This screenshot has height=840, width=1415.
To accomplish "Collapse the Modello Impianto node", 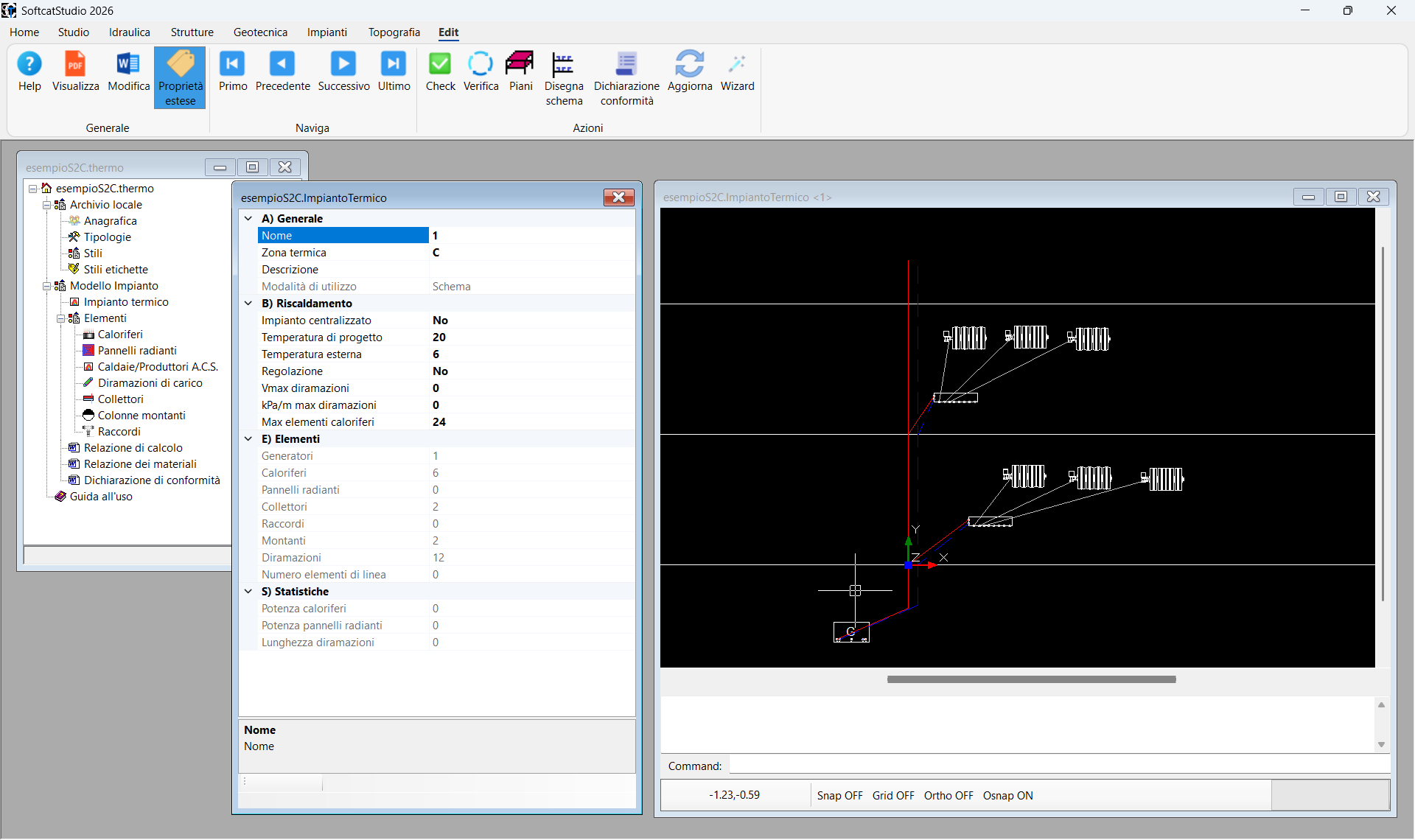I will point(46,286).
